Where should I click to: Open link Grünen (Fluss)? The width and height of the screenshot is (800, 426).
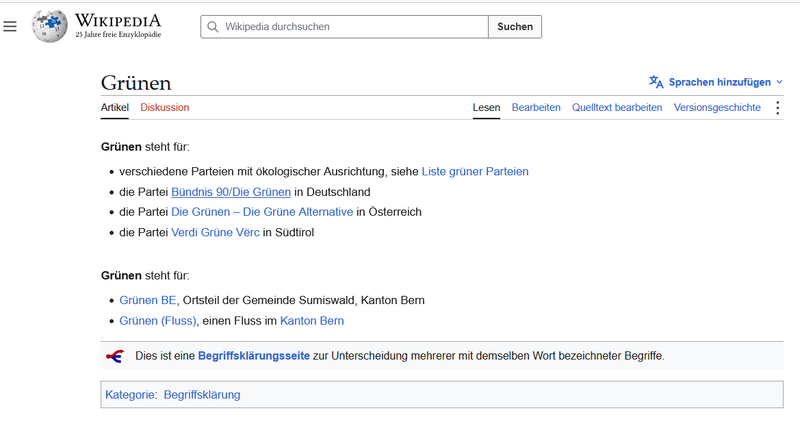[x=158, y=321]
